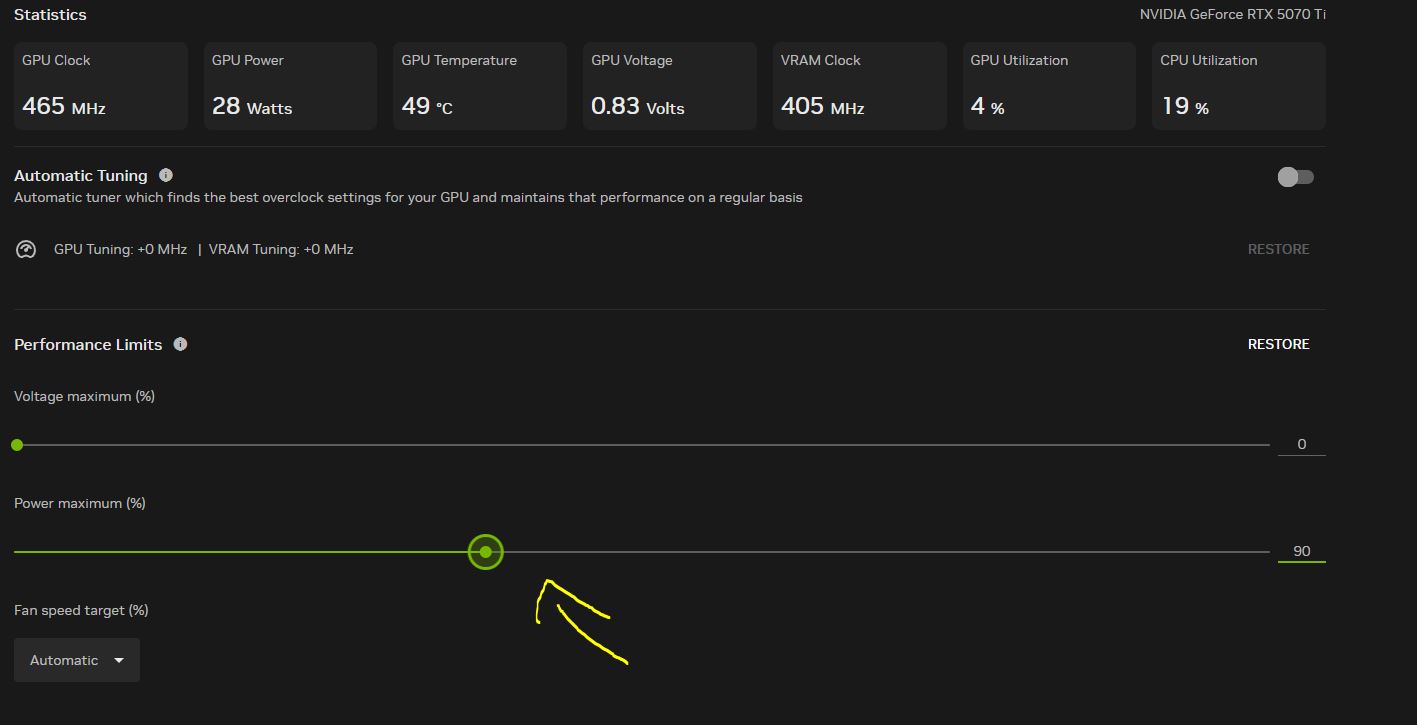This screenshot has width=1417, height=725.
Task: Expand the Fan speed target Automatic dropdown
Action: tap(77, 660)
